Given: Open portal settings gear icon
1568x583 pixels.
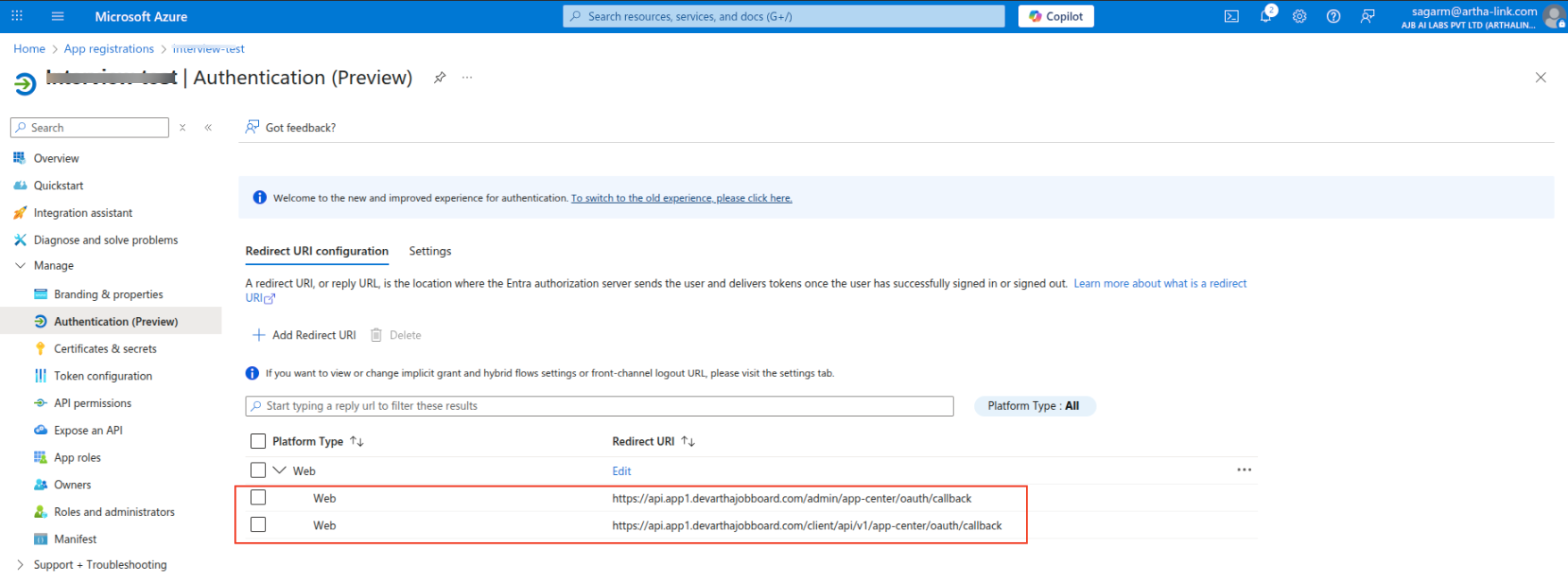Looking at the screenshot, I should (x=1299, y=16).
